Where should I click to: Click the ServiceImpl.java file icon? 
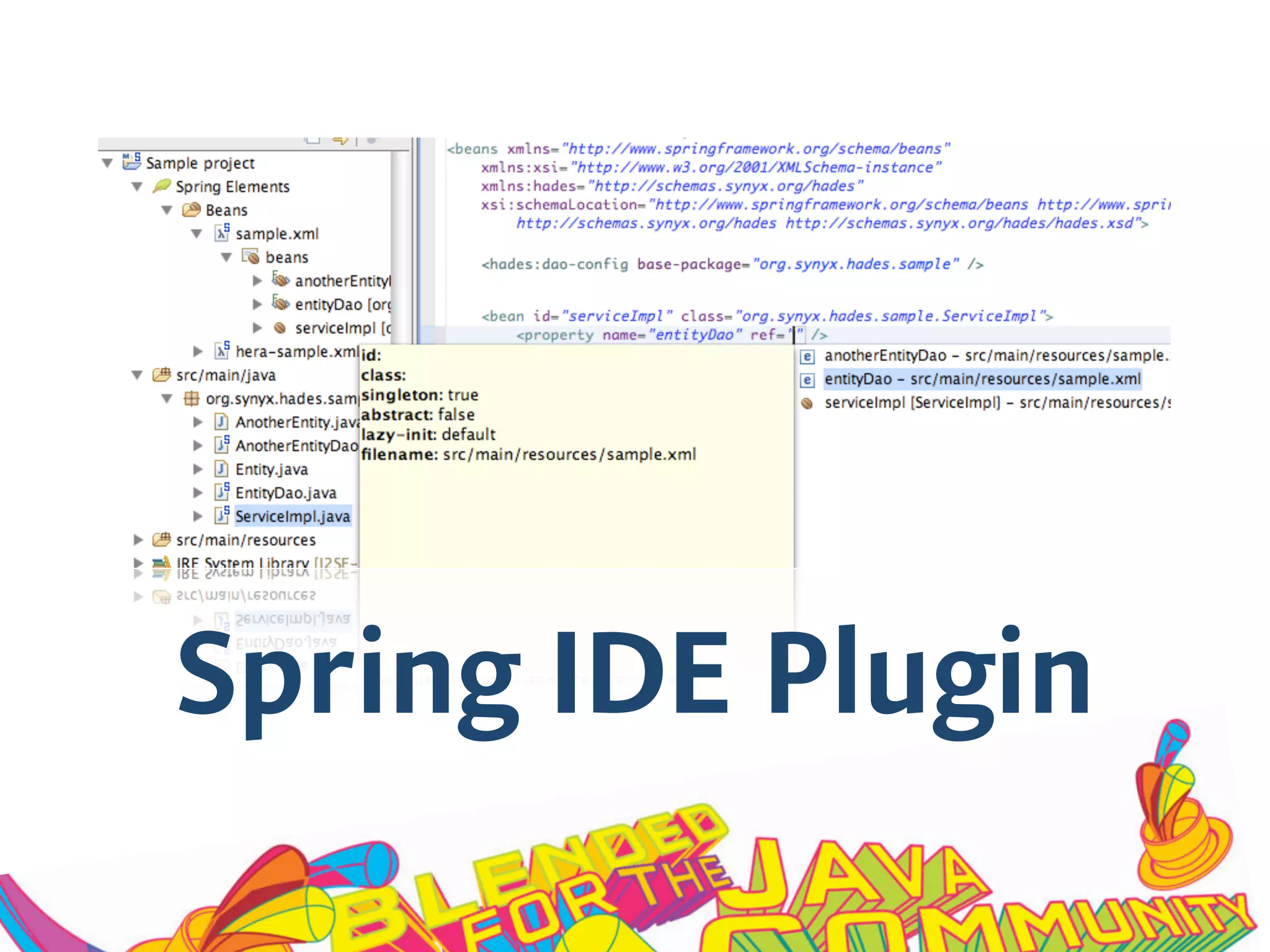222,515
